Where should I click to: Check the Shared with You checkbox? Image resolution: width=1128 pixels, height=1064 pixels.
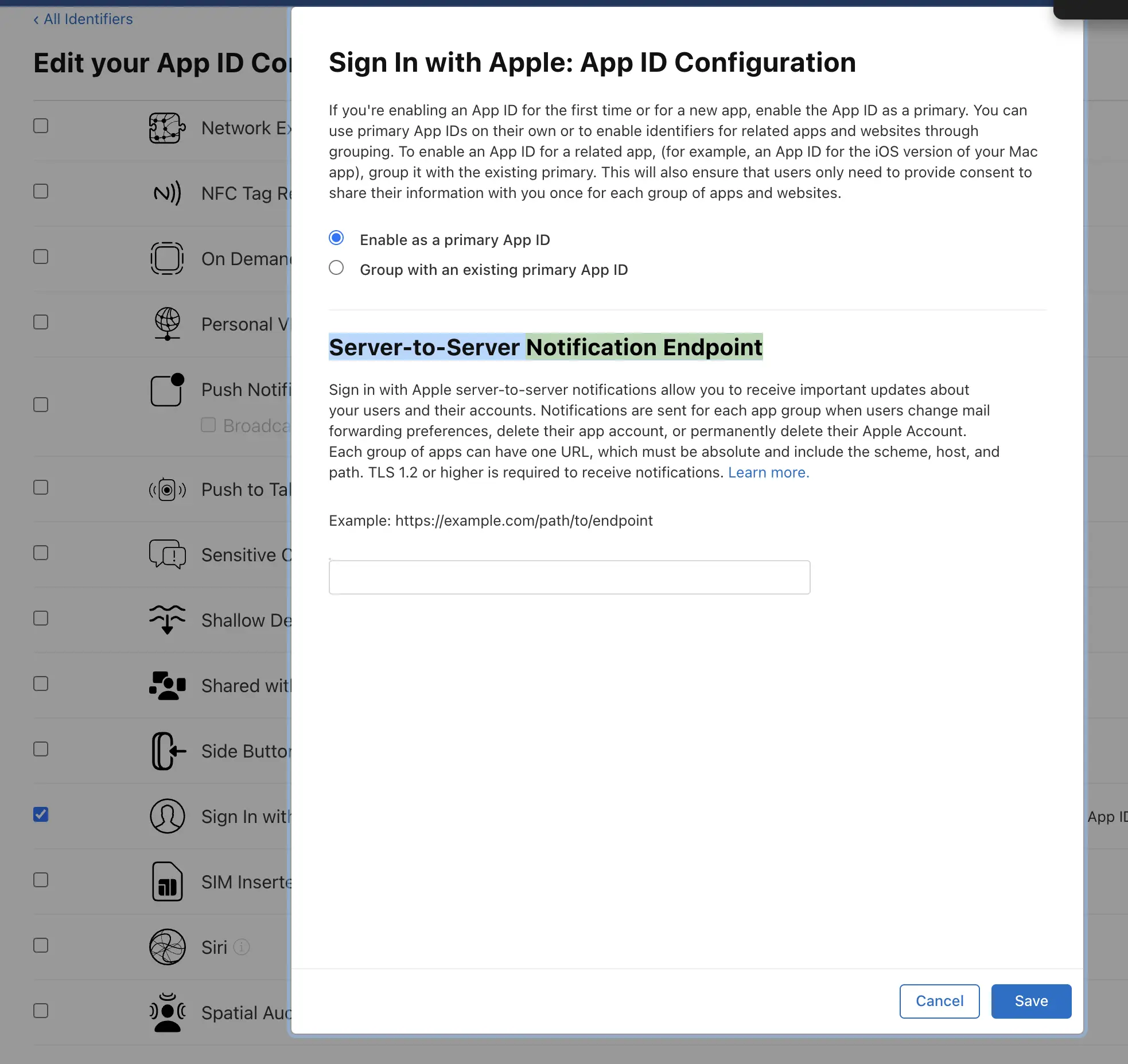coord(41,684)
